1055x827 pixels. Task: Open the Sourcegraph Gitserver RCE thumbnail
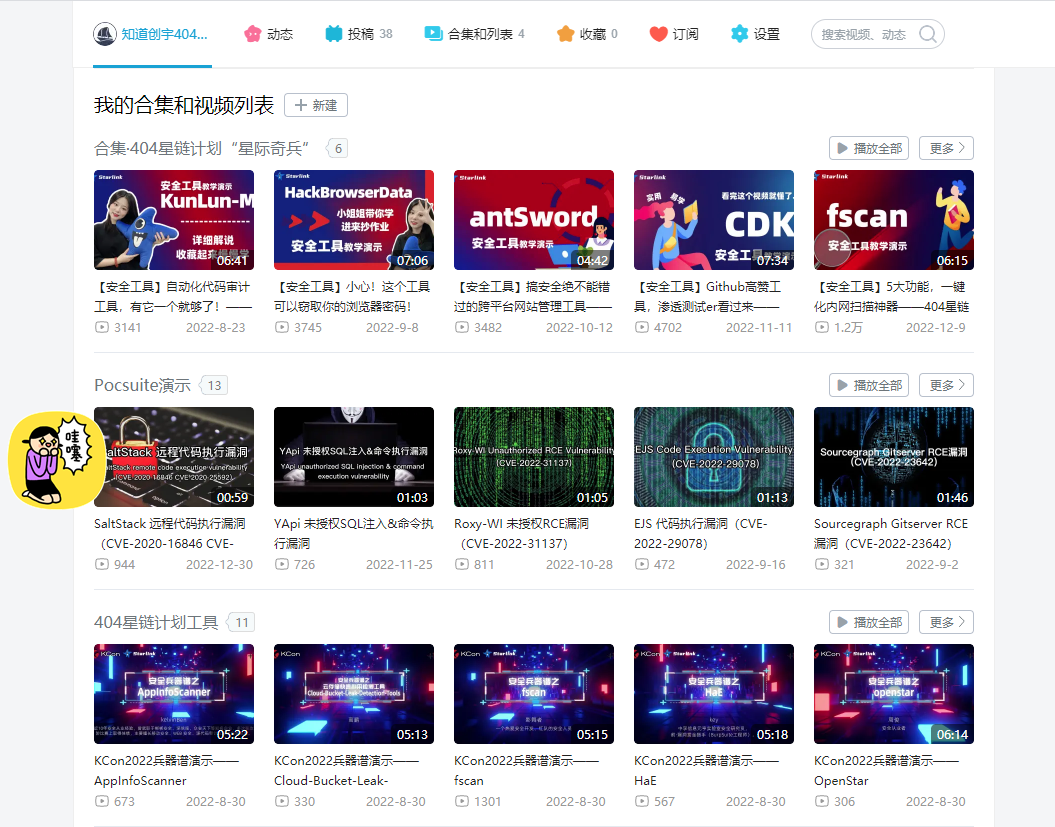click(894, 457)
